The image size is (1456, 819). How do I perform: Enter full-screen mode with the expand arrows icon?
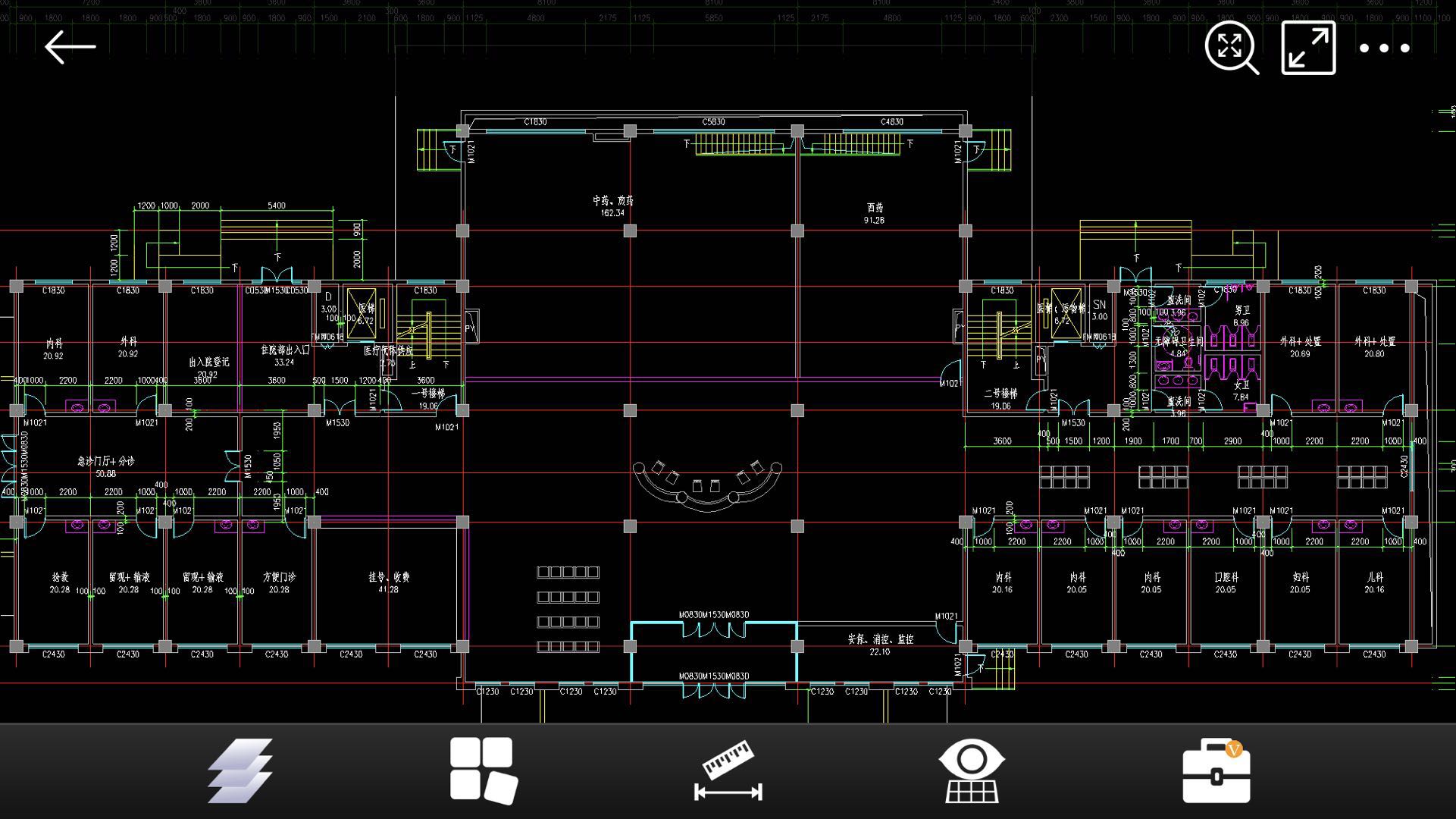click(x=1308, y=49)
